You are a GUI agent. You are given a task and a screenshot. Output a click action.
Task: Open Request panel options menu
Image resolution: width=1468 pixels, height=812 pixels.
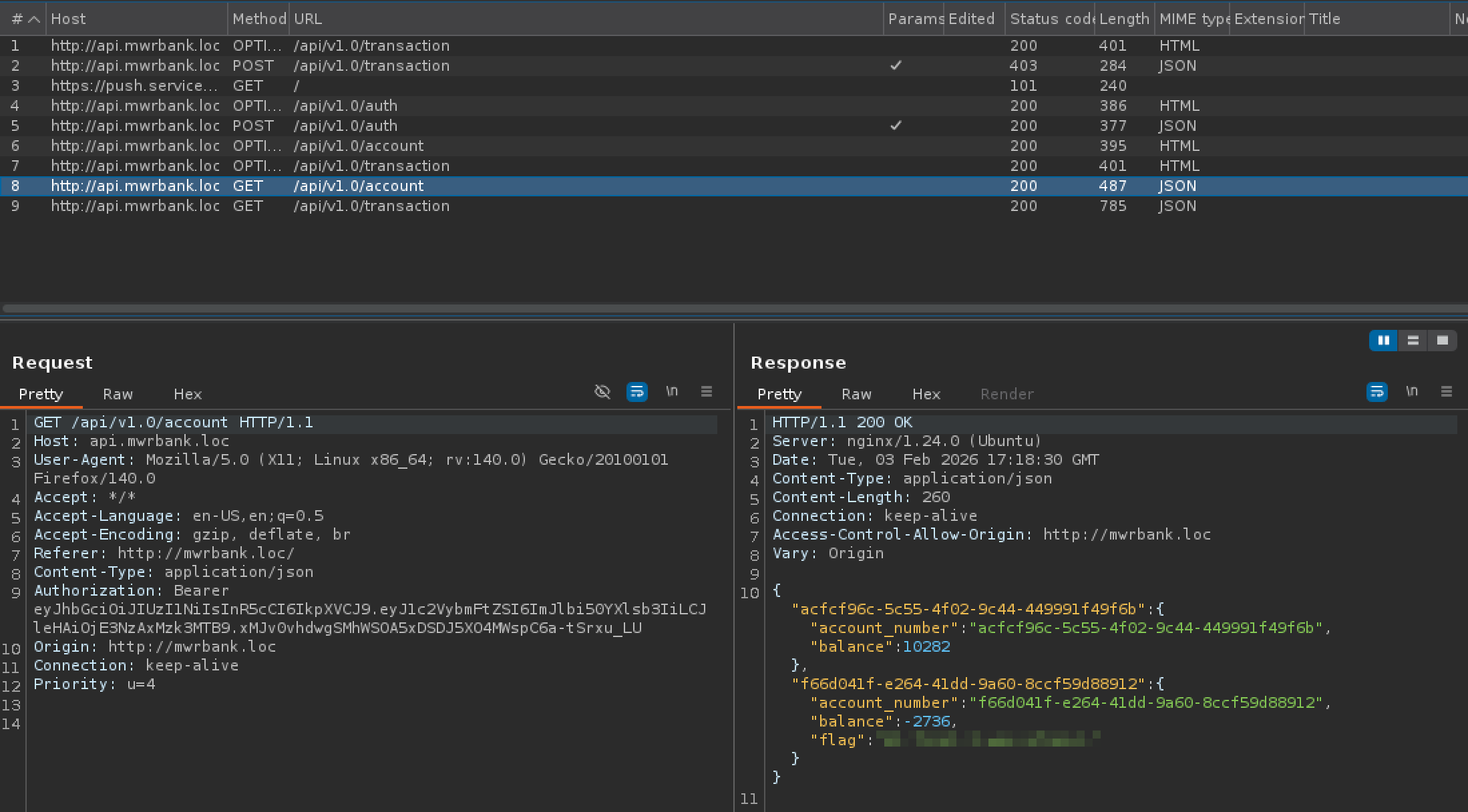(x=706, y=392)
